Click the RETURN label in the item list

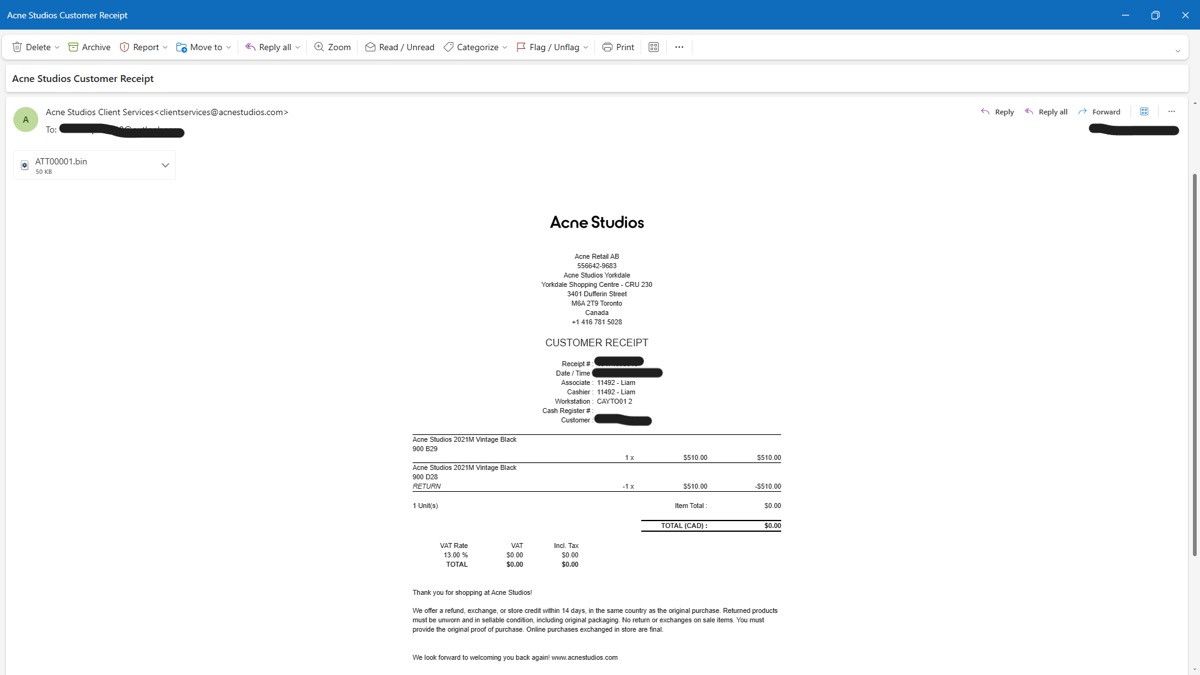click(x=427, y=486)
